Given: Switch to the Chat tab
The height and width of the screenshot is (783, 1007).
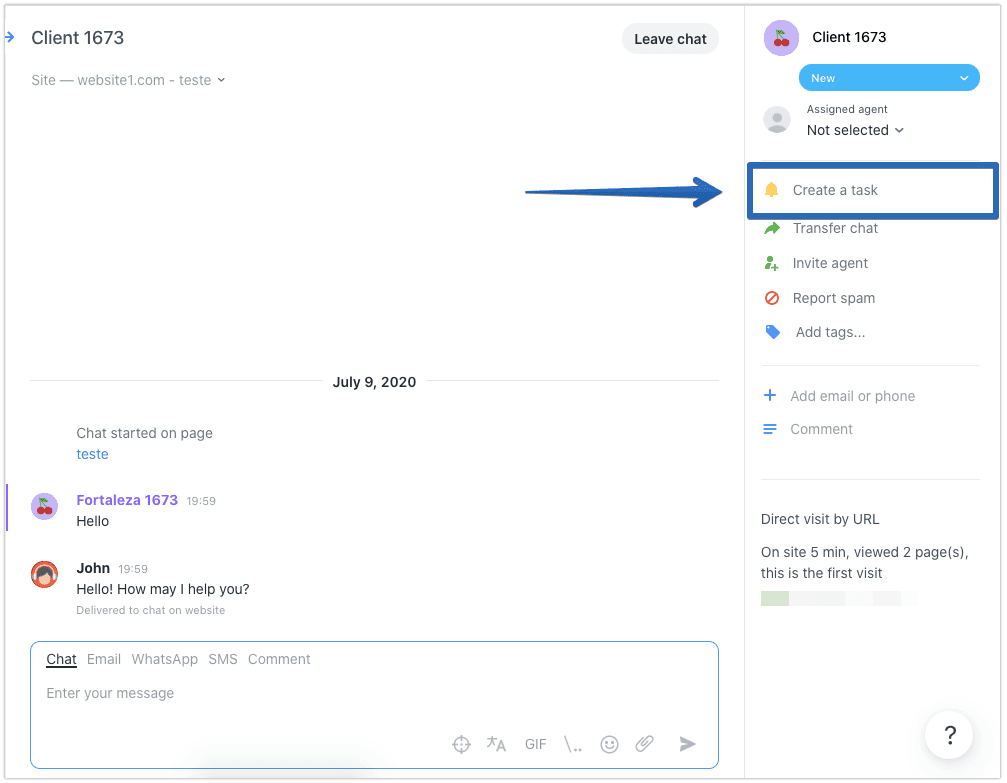Looking at the screenshot, I should 61,659.
